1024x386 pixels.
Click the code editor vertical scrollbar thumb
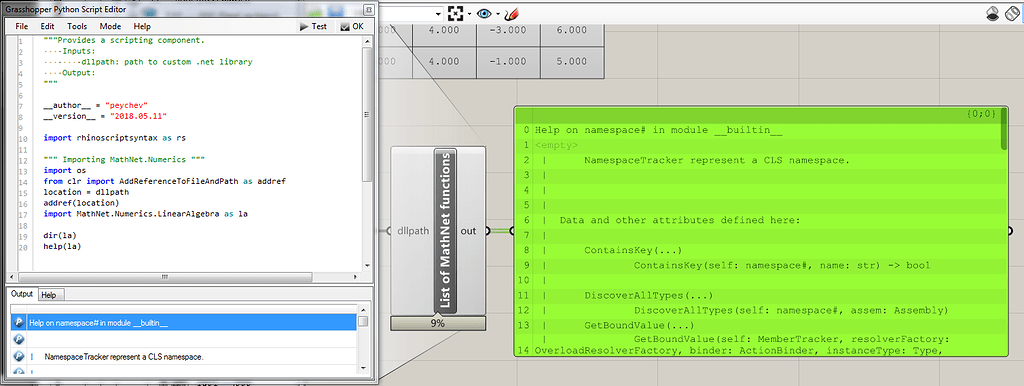click(366, 114)
